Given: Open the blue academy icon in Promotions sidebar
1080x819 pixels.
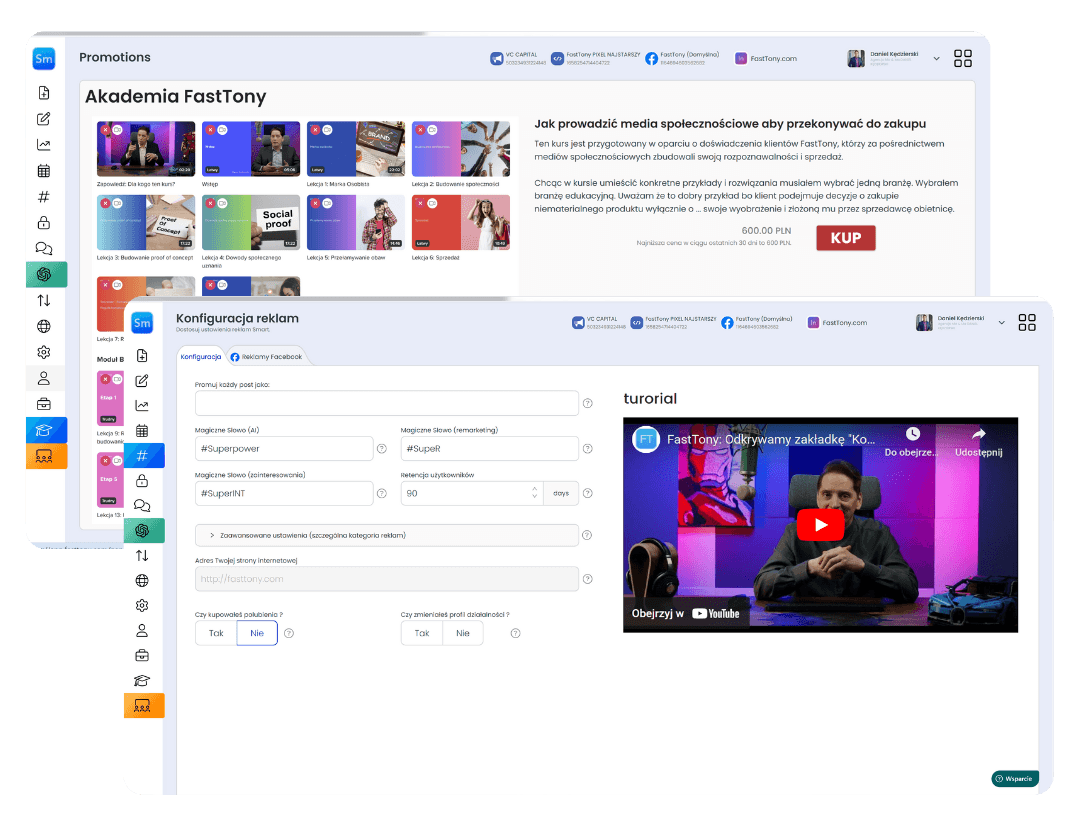Looking at the screenshot, I should [47, 430].
